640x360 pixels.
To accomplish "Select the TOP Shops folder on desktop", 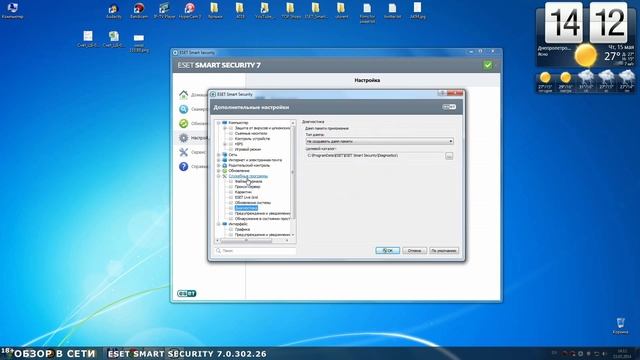I will pyautogui.click(x=291, y=11).
